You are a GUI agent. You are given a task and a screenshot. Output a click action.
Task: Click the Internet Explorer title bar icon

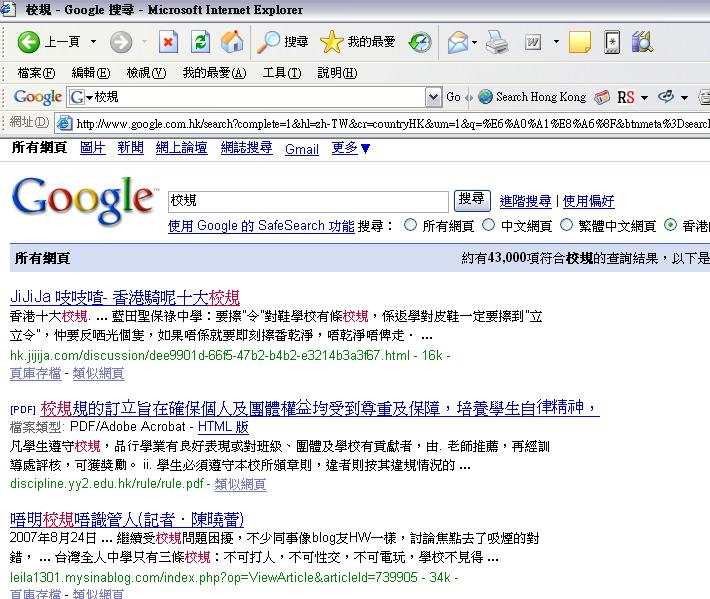point(8,10)
